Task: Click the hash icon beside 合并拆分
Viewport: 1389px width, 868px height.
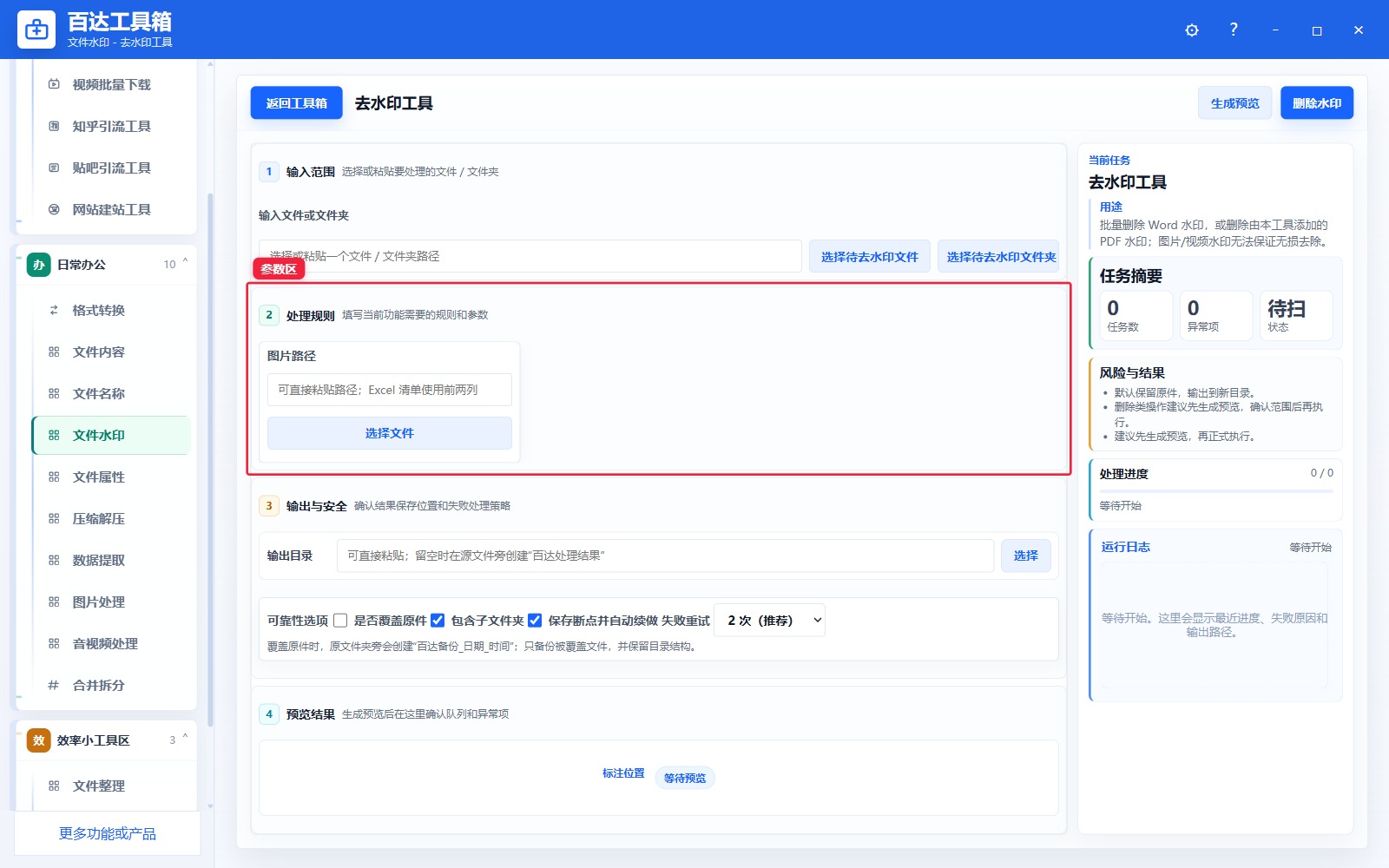Action: pos(54,685)
